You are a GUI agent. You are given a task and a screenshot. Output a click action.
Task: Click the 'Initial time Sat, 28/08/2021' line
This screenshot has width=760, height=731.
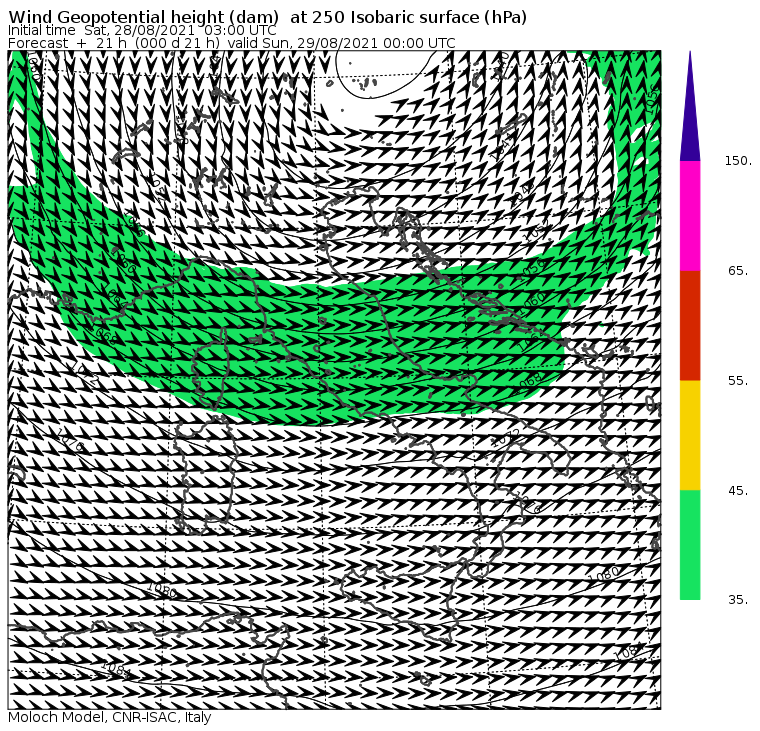pos(142,30)
